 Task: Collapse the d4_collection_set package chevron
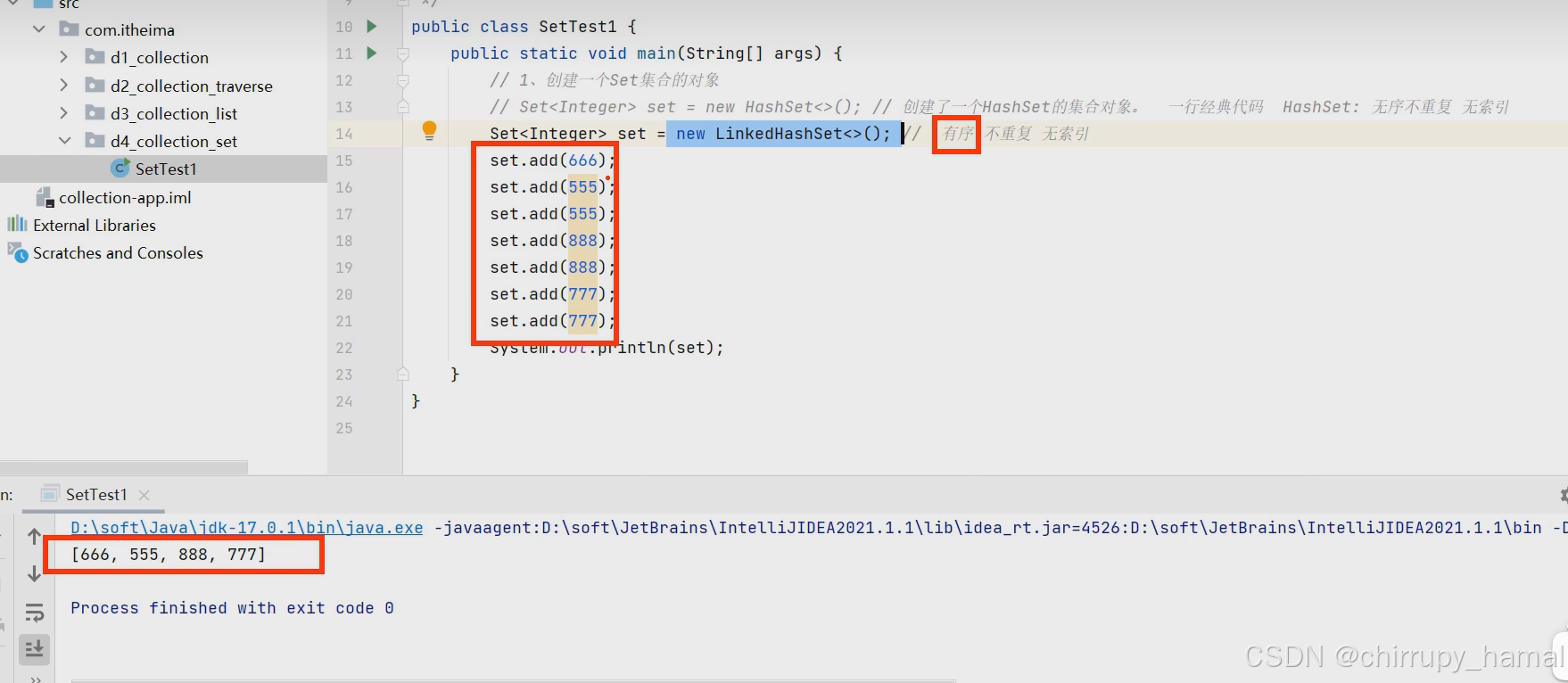click(64, 141)
